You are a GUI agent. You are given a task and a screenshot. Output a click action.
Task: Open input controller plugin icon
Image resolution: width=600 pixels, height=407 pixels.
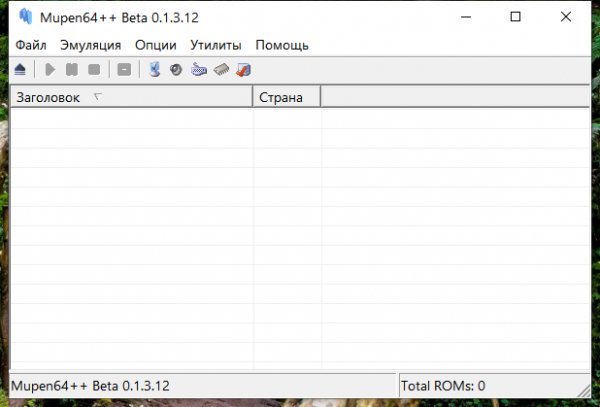point(198,70)
